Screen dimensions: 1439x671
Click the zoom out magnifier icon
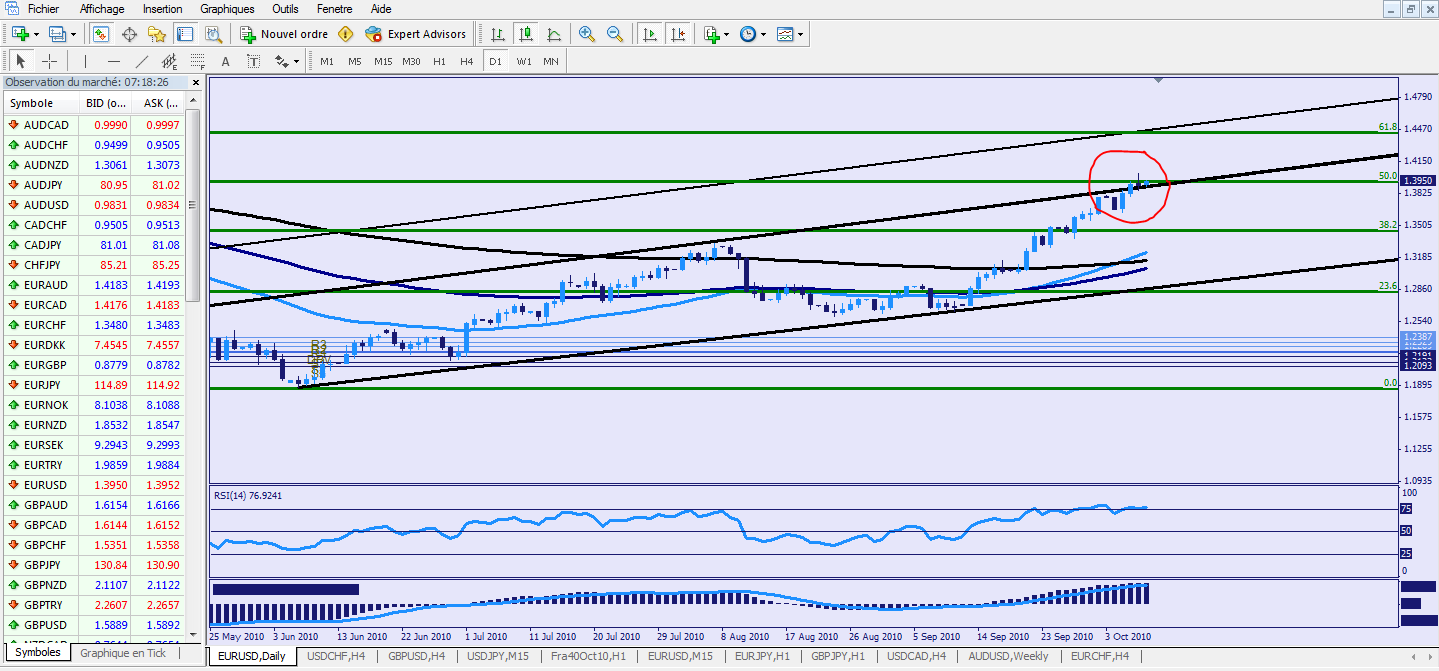coord(614,34)
